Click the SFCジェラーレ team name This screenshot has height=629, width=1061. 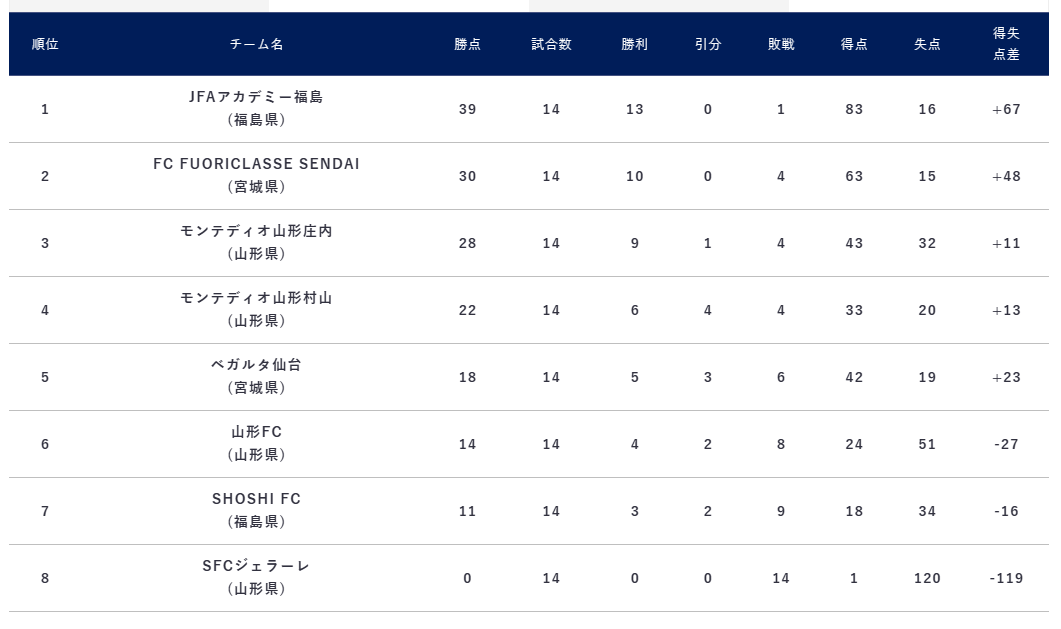pyautogui.click(x=256, y=566)
